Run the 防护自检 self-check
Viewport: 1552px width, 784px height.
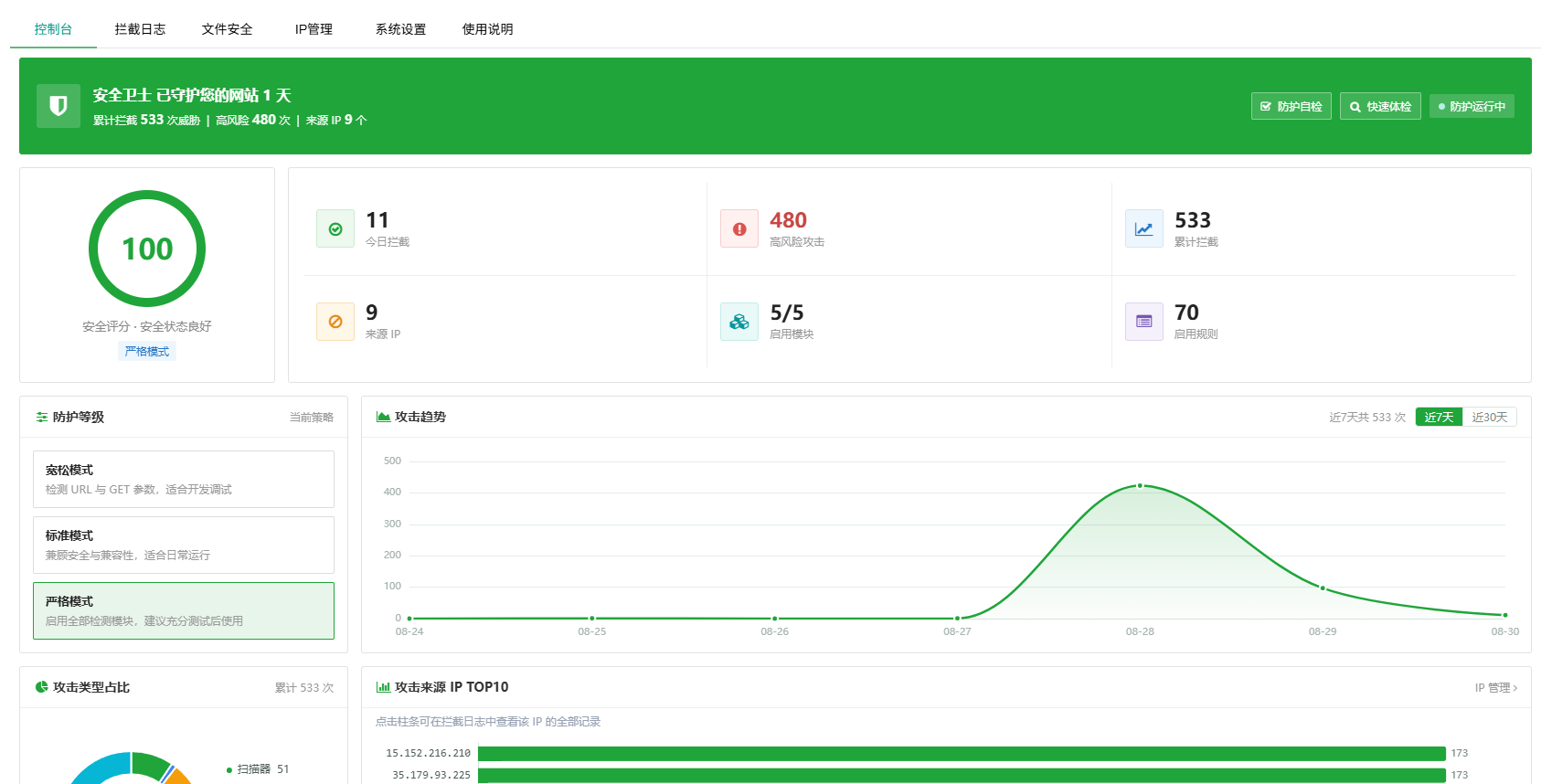(1292, 106)
